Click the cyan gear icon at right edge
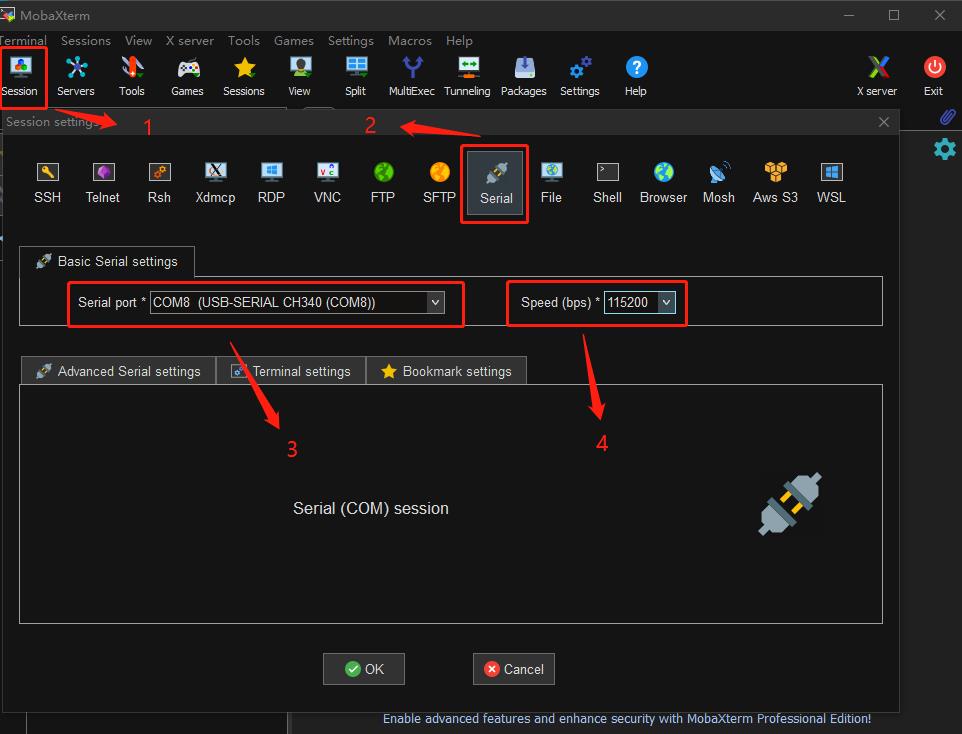The width and height of the screenshot is (962, 734). [945, 149]
